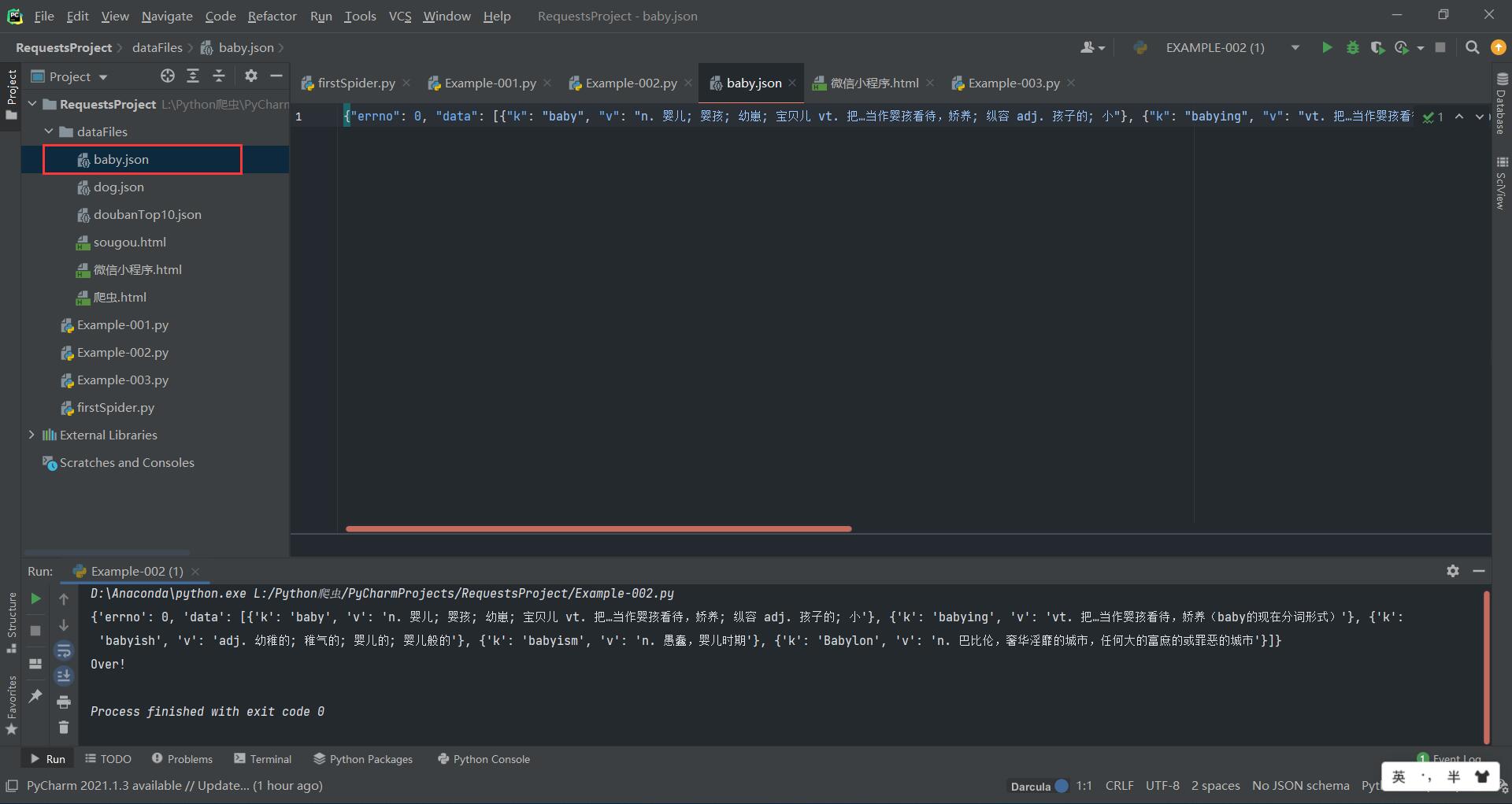Click No JSON schema in status bar
The height and width of the screenshot is (804, 1512).
click(x=1300, y=786)
